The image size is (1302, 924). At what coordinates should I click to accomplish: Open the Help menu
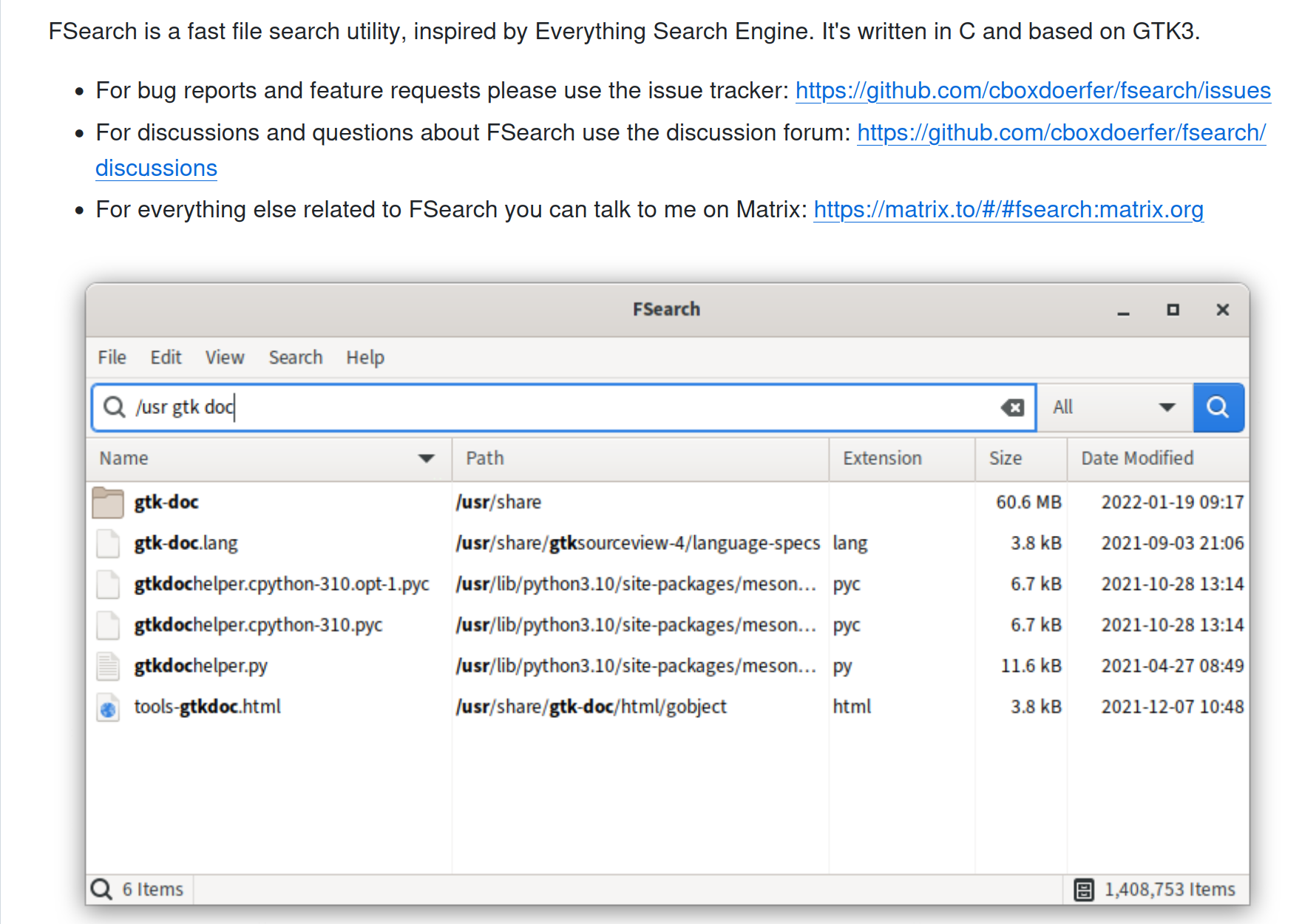point(365,358)
